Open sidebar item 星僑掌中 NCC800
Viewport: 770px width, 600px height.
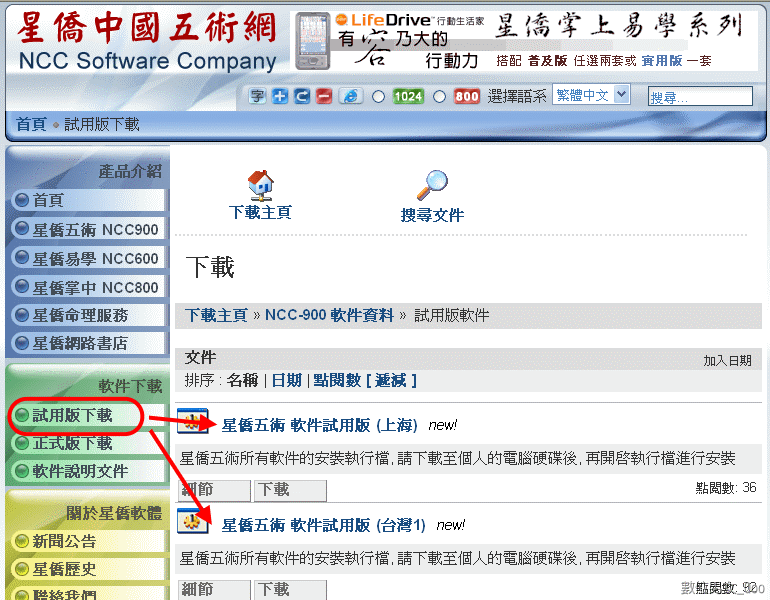88,287
